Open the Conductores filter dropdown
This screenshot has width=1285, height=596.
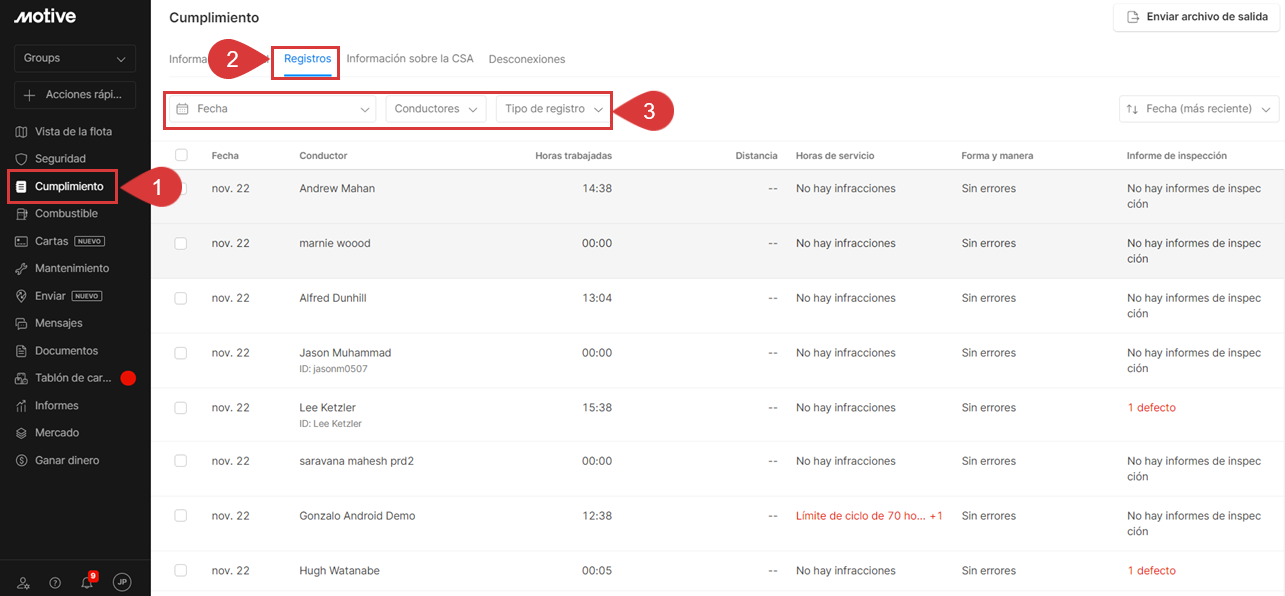[x=435, y=109]
